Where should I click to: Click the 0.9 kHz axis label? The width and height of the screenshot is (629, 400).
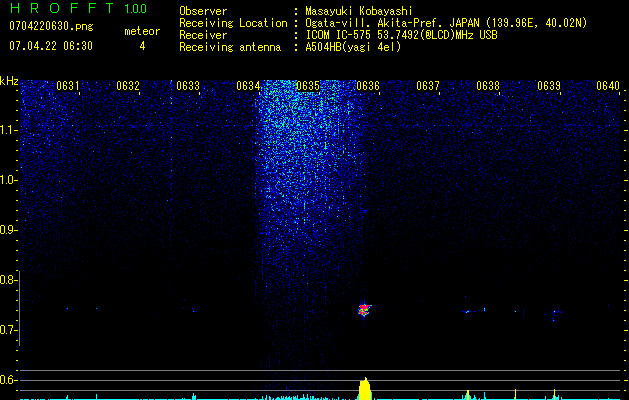pyautogui.click(x=9, y=230)
